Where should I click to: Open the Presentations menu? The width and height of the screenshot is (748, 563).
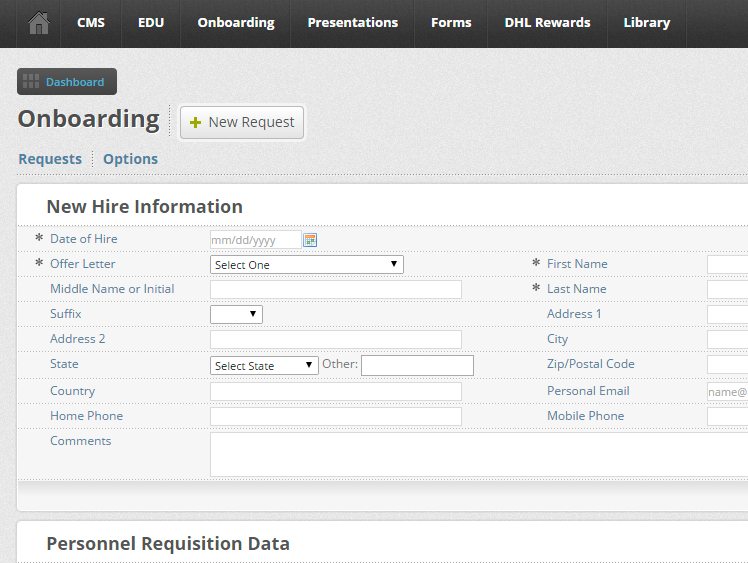(x=353, y=23)
